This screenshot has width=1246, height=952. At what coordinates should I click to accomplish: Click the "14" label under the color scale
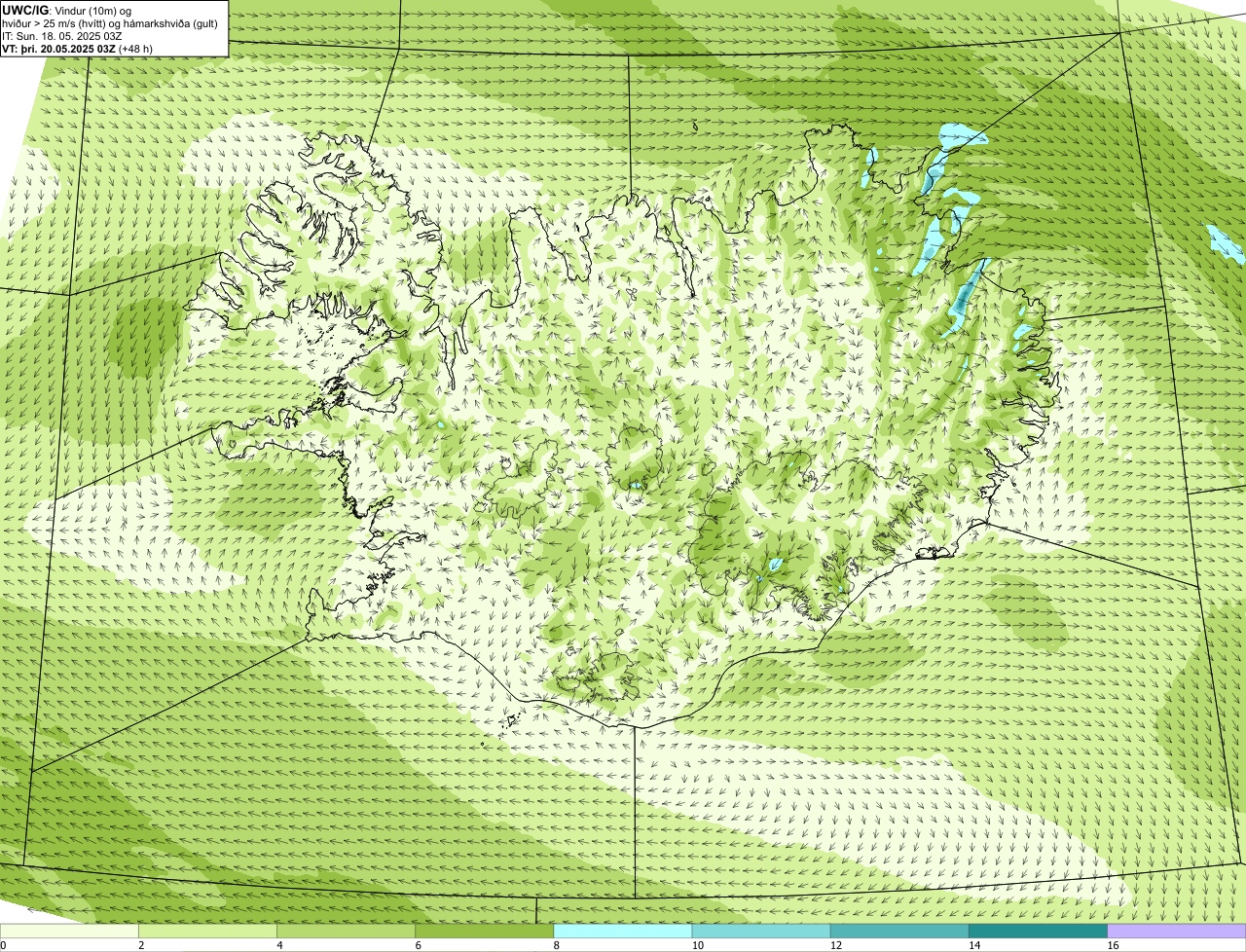974,945
